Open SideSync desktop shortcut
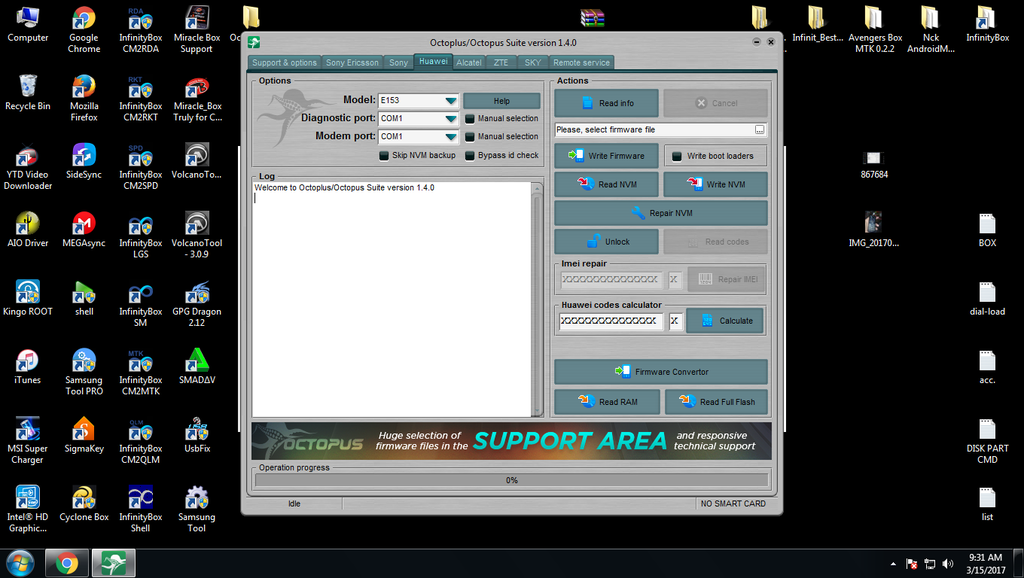The image size is (1024, 578). tap(84, 161)
